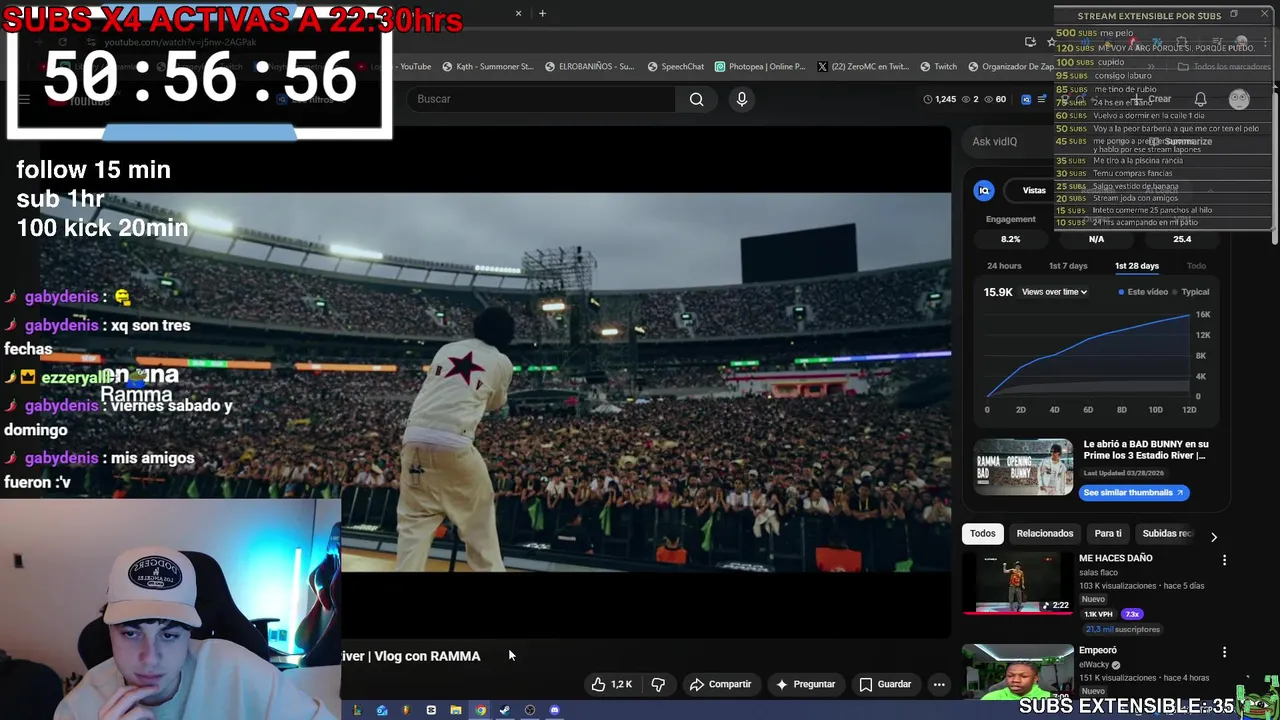Switch to the 1st 7 days stats tab

[1068, 266]
